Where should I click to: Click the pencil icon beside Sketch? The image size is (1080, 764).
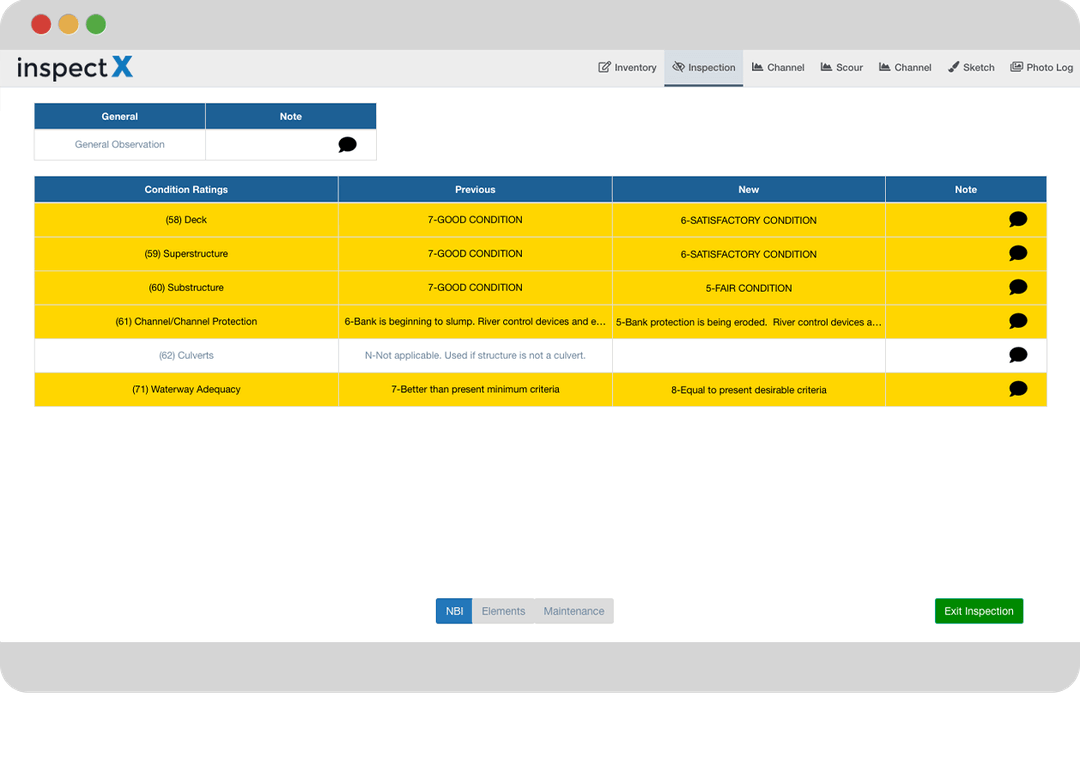pyautogui.click(x=953, y=67)
